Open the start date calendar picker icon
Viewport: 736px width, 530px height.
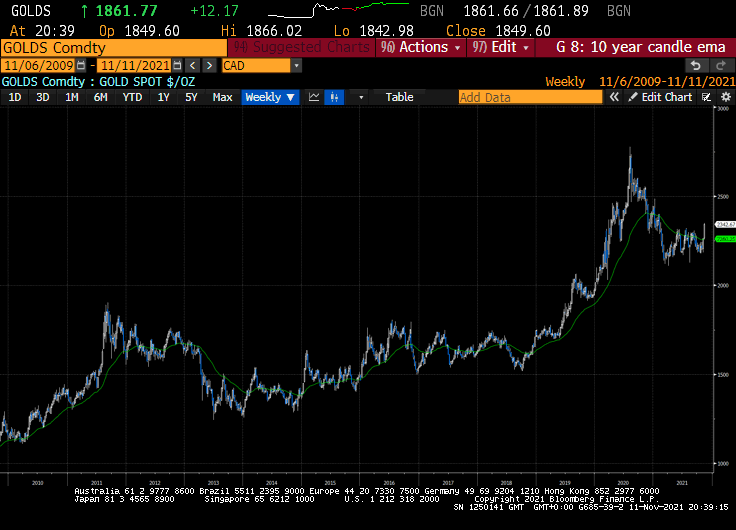pos(81,65)
